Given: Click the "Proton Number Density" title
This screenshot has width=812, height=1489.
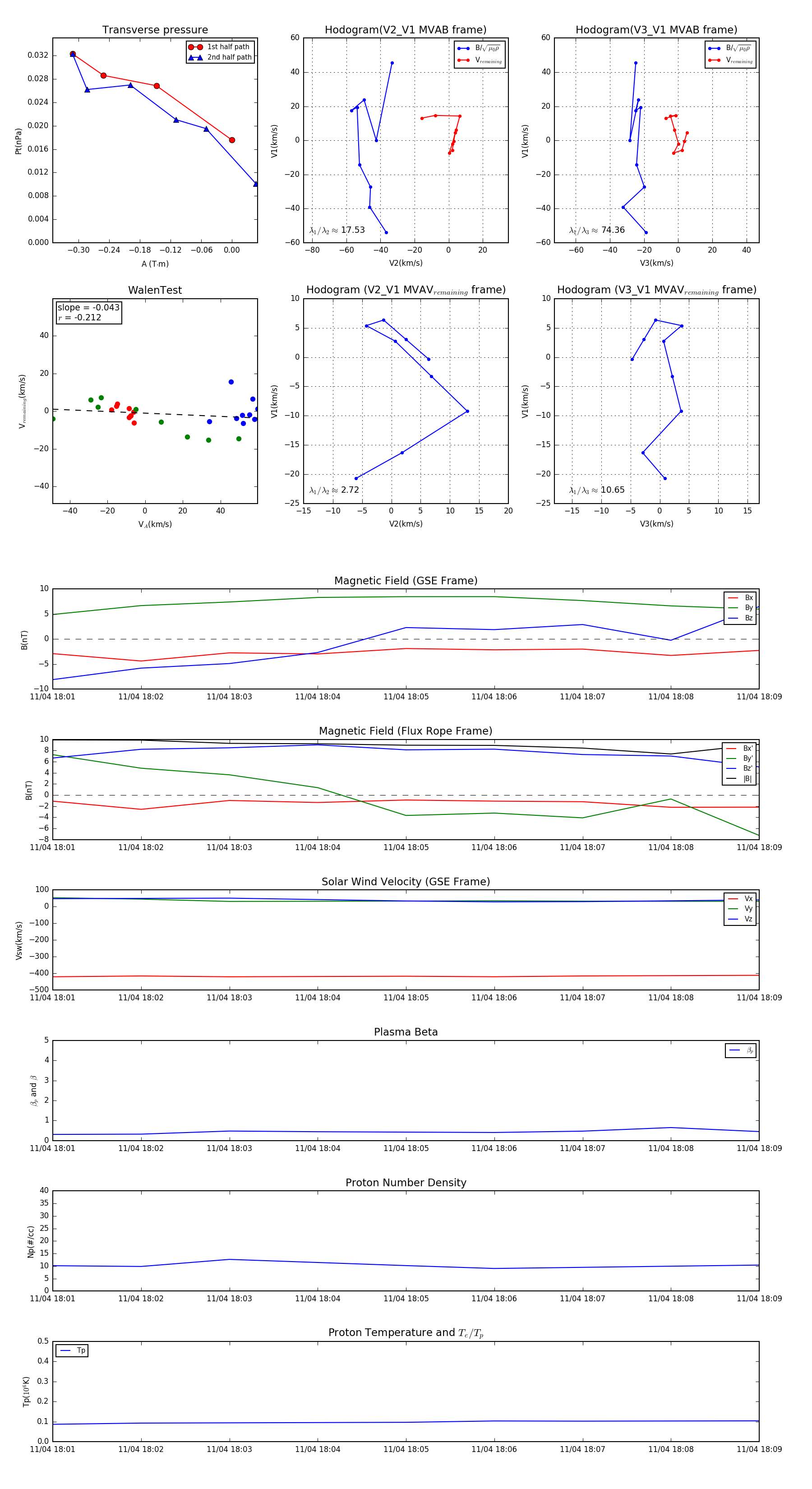Looking at the screenshot, I should [406, 1183].
